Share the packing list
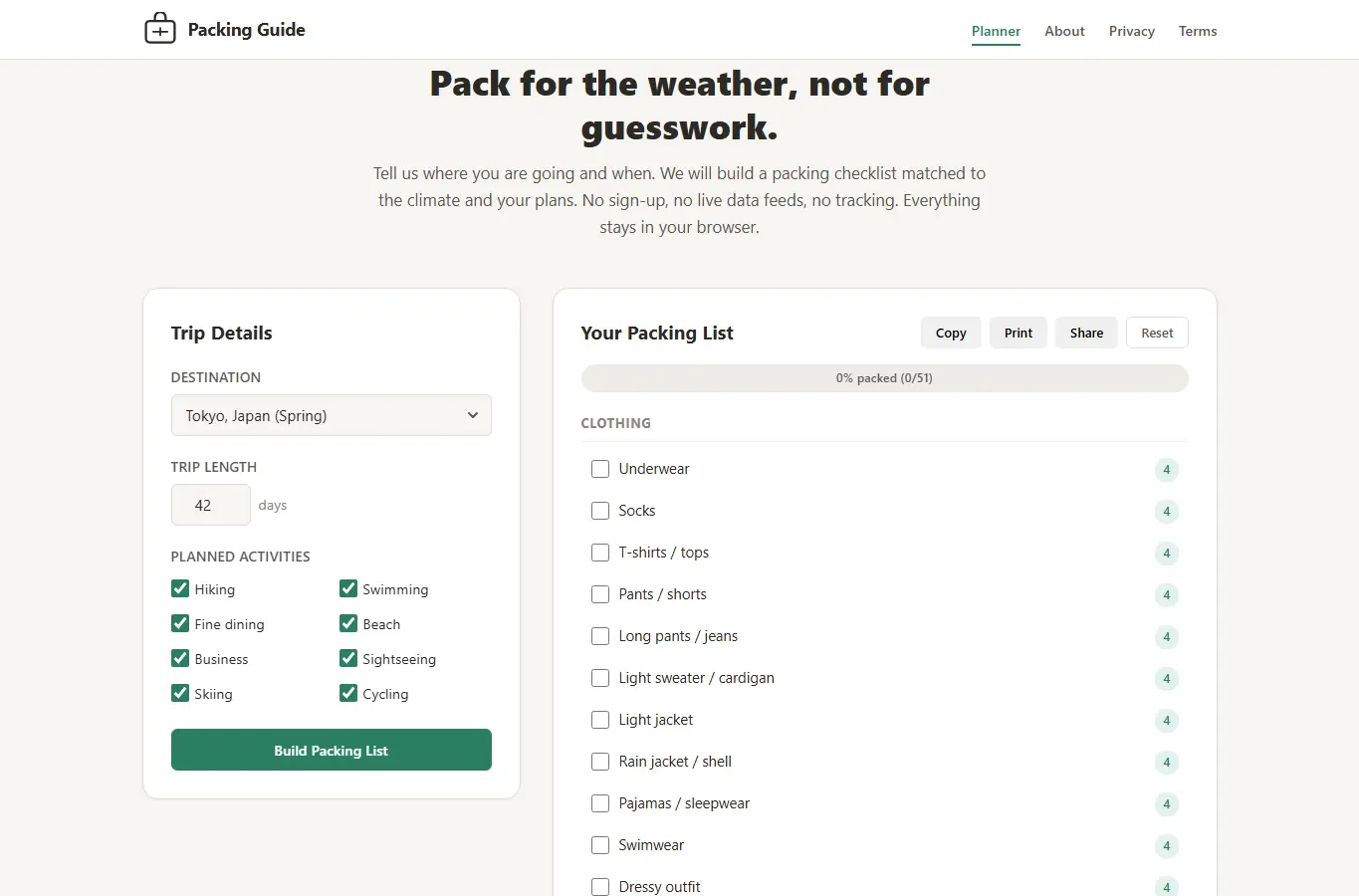 pyautogui.click(x=1086, y=333)
